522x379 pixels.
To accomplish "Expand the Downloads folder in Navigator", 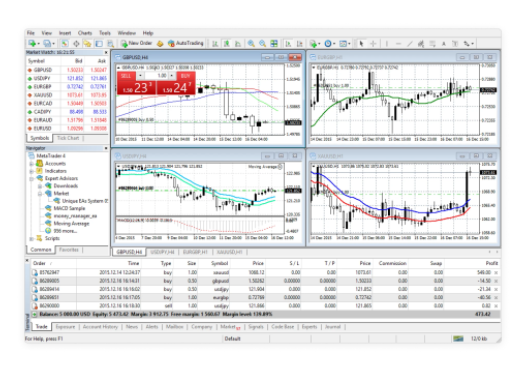I will pyautogui.click(x=40, y=186).
